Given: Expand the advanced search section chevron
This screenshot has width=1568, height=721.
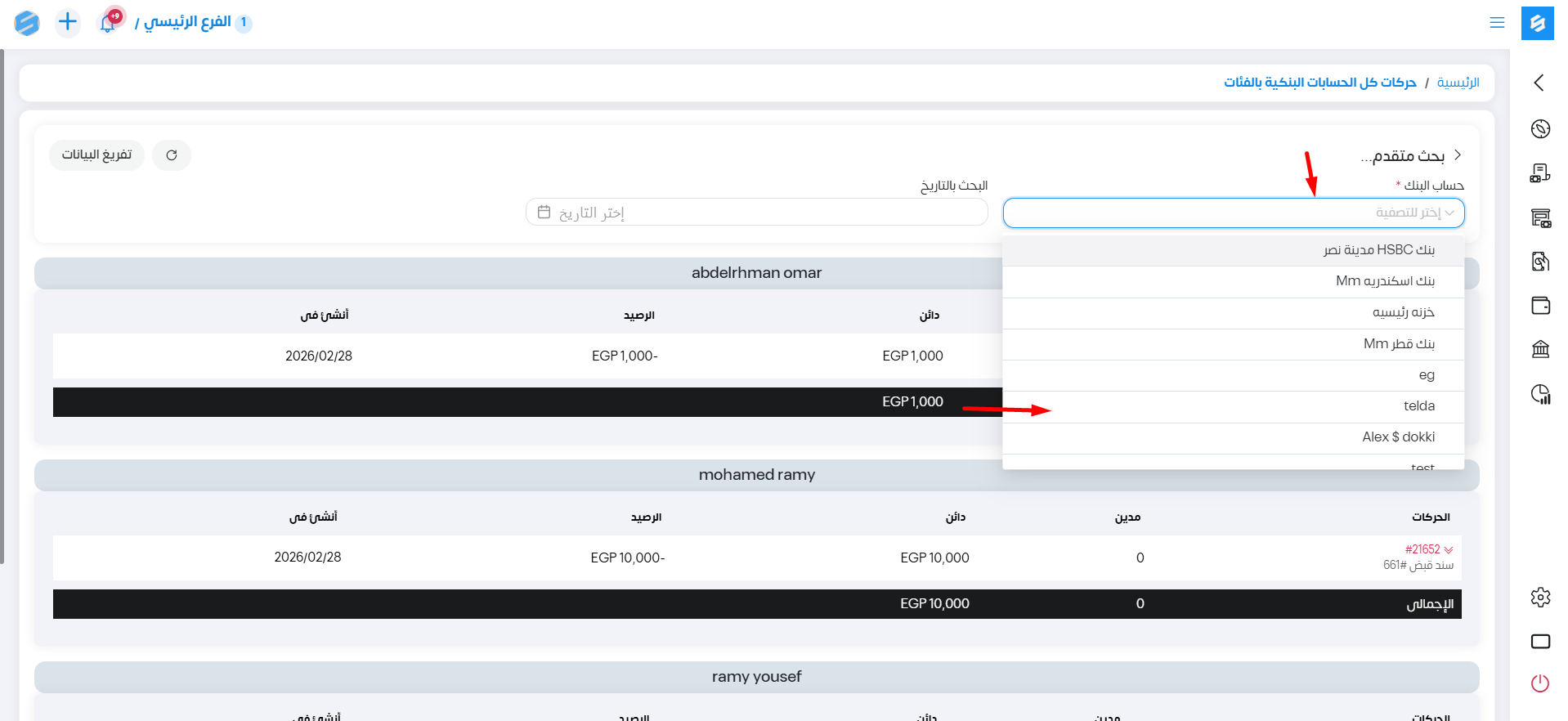Looking at the screenshot, I should coord(1457,155).
